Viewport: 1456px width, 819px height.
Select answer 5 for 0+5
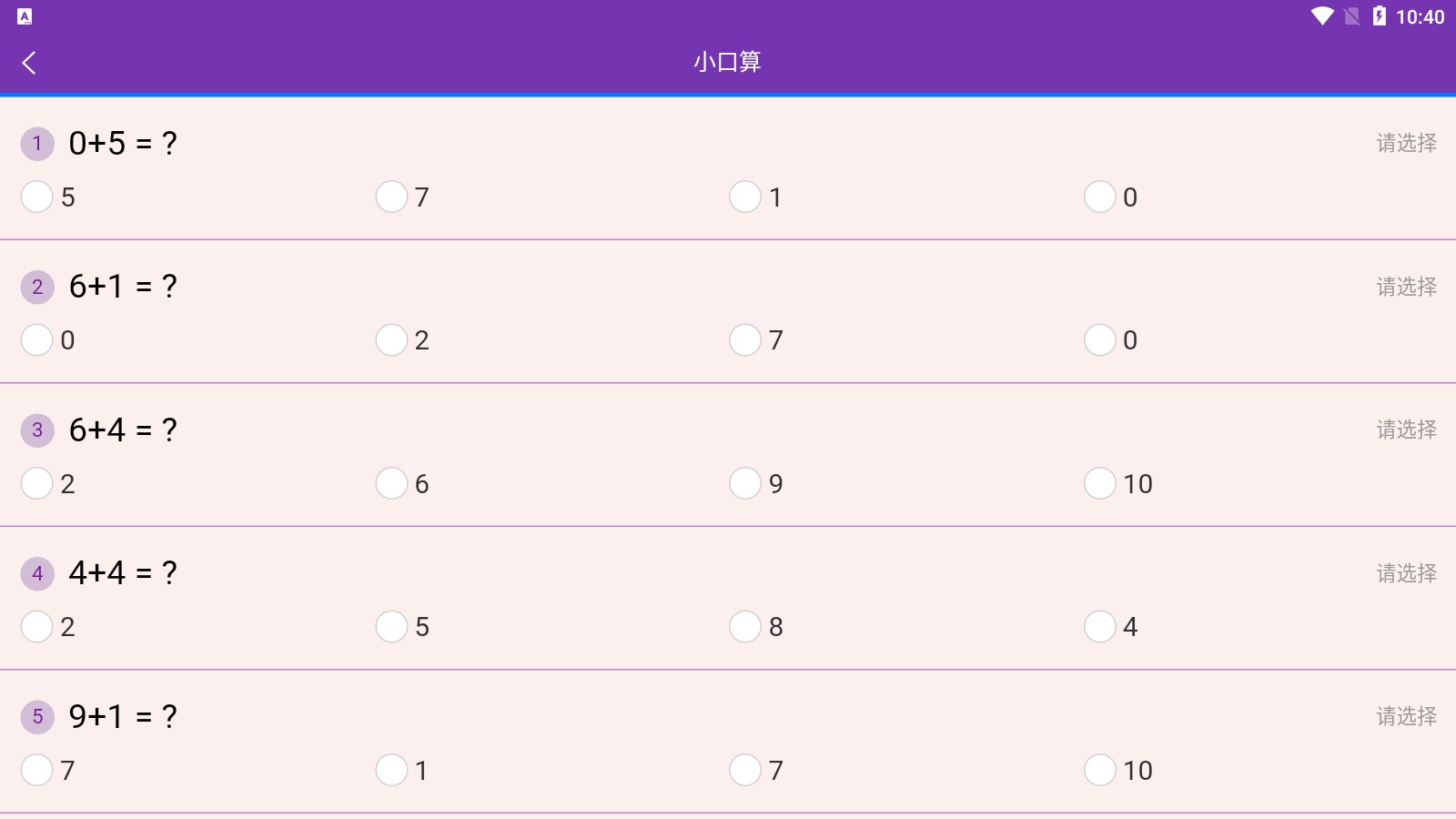click(x=37, y=197)
